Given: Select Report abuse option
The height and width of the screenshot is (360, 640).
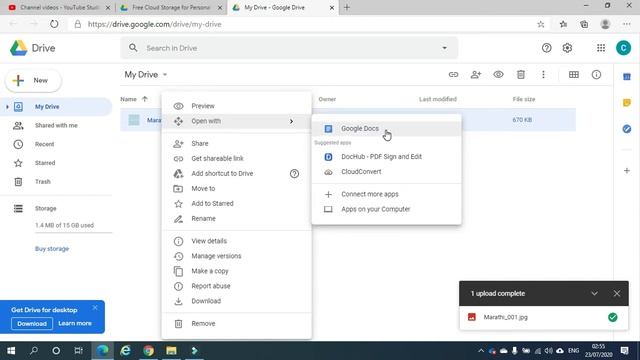Looking at the screenshot, I should [236, 286].
